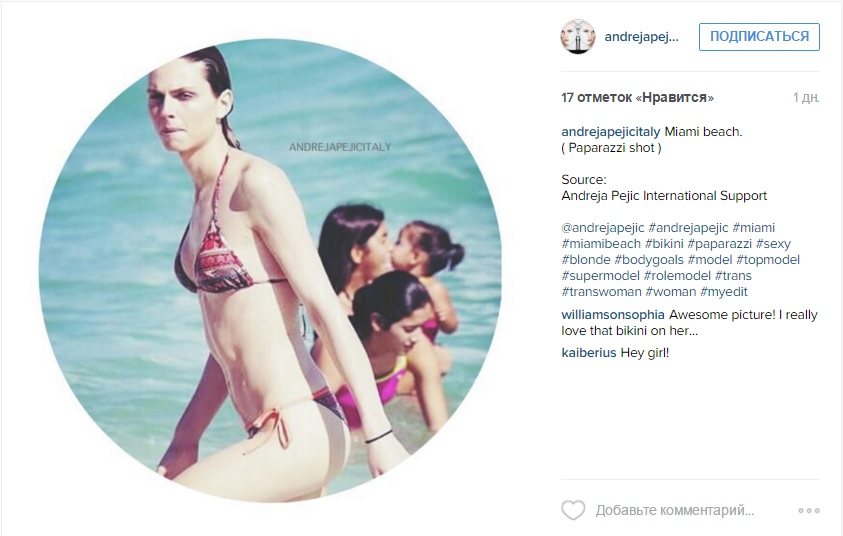Open the profile avatar thumbnail
This screenshot has width=843, height=536.
pyautogui.click(x=578, y=37)
